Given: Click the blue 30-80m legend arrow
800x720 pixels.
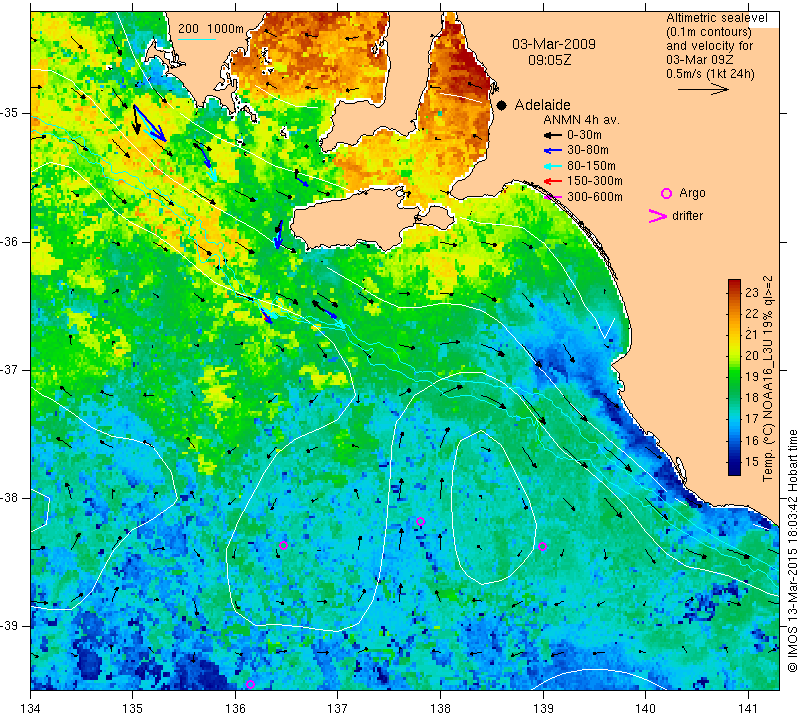Looking at the screenshot, I should pos(553,151).
